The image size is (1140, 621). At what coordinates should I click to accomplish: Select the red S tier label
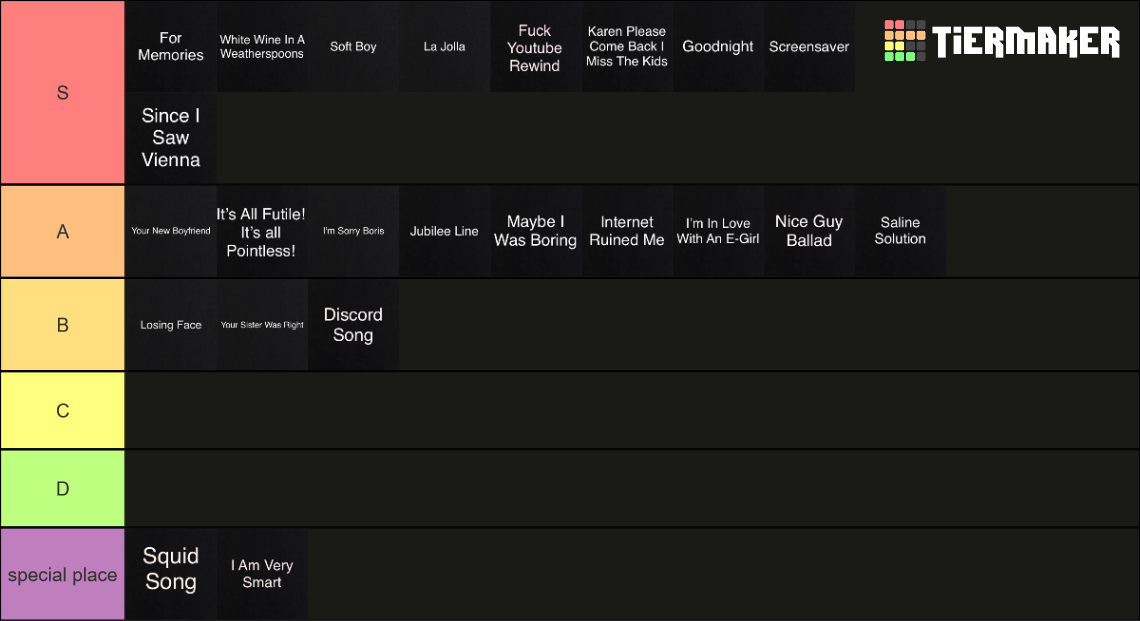click(x=63, y=92)
